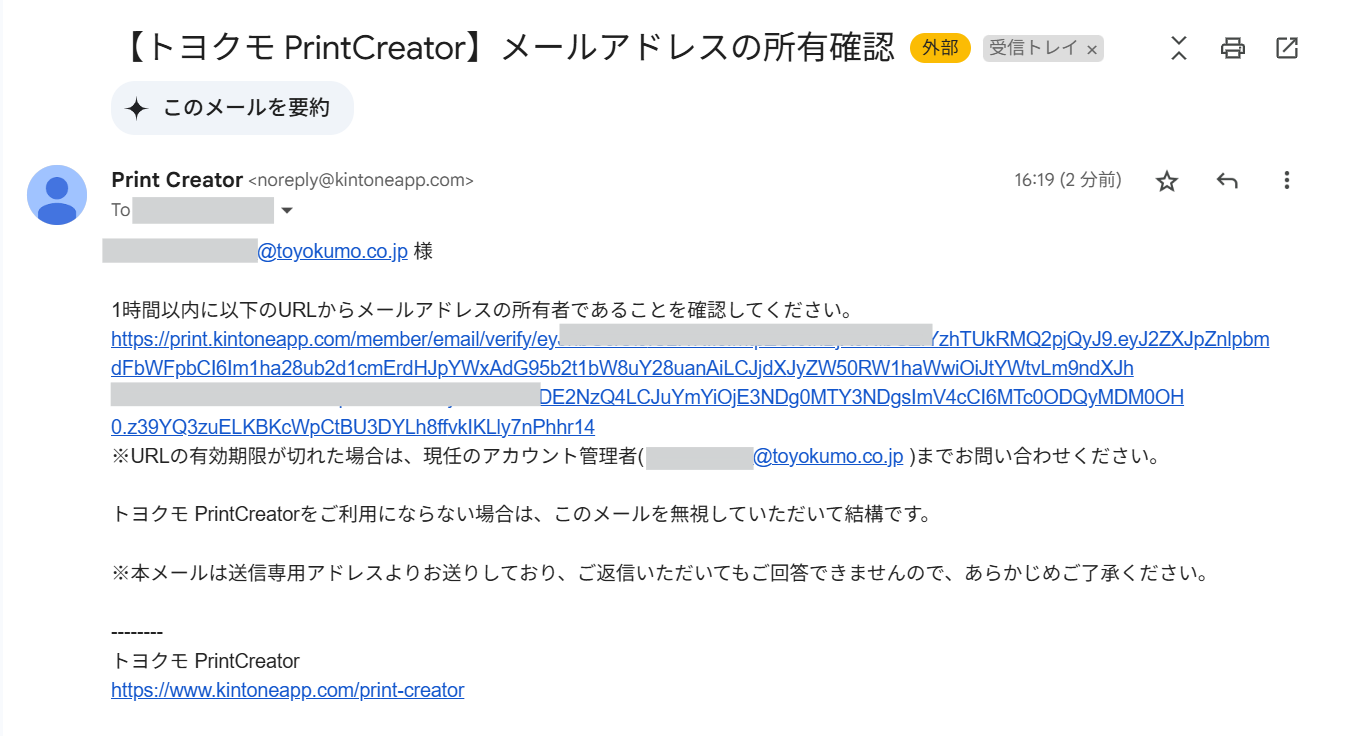Open the kintoneapp.com/print-creator link
This screenshot has height=736, width=1345.
(x=288, y=690)
